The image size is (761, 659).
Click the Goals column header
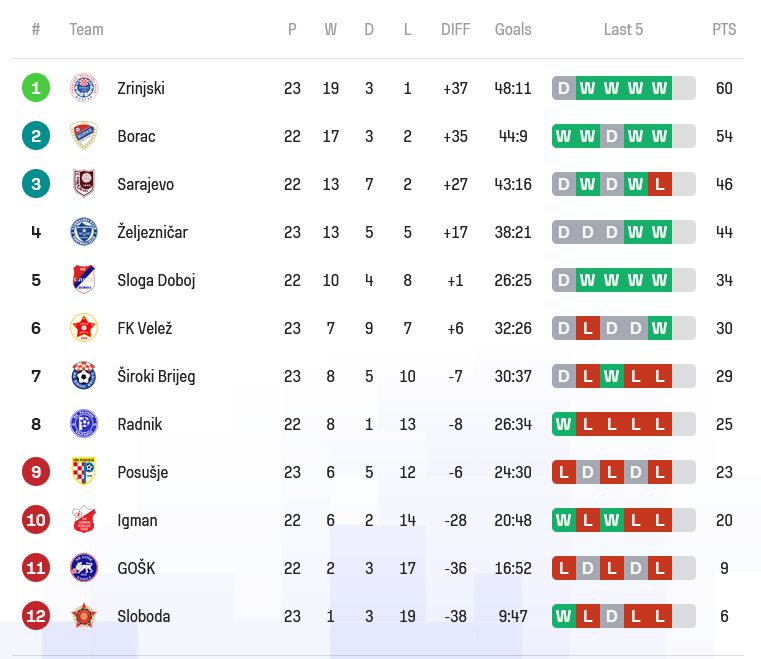tap(513, 30)
